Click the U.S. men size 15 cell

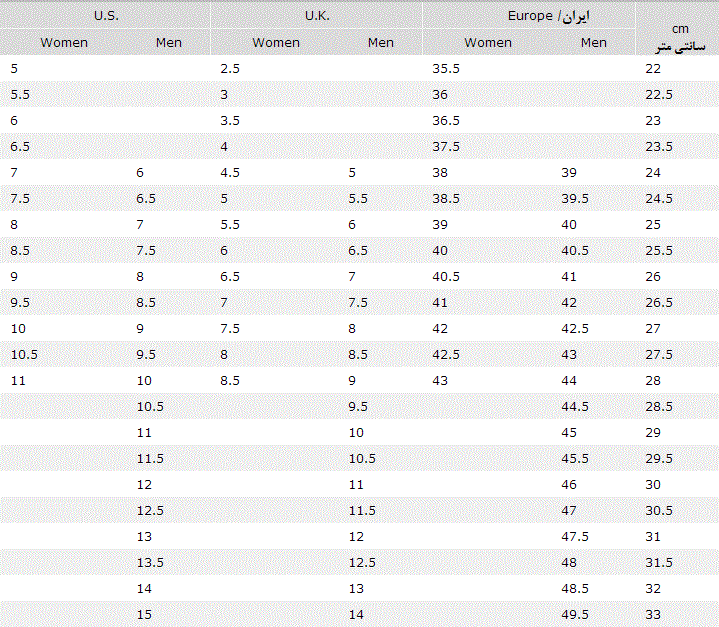click(x=144, y=615)
